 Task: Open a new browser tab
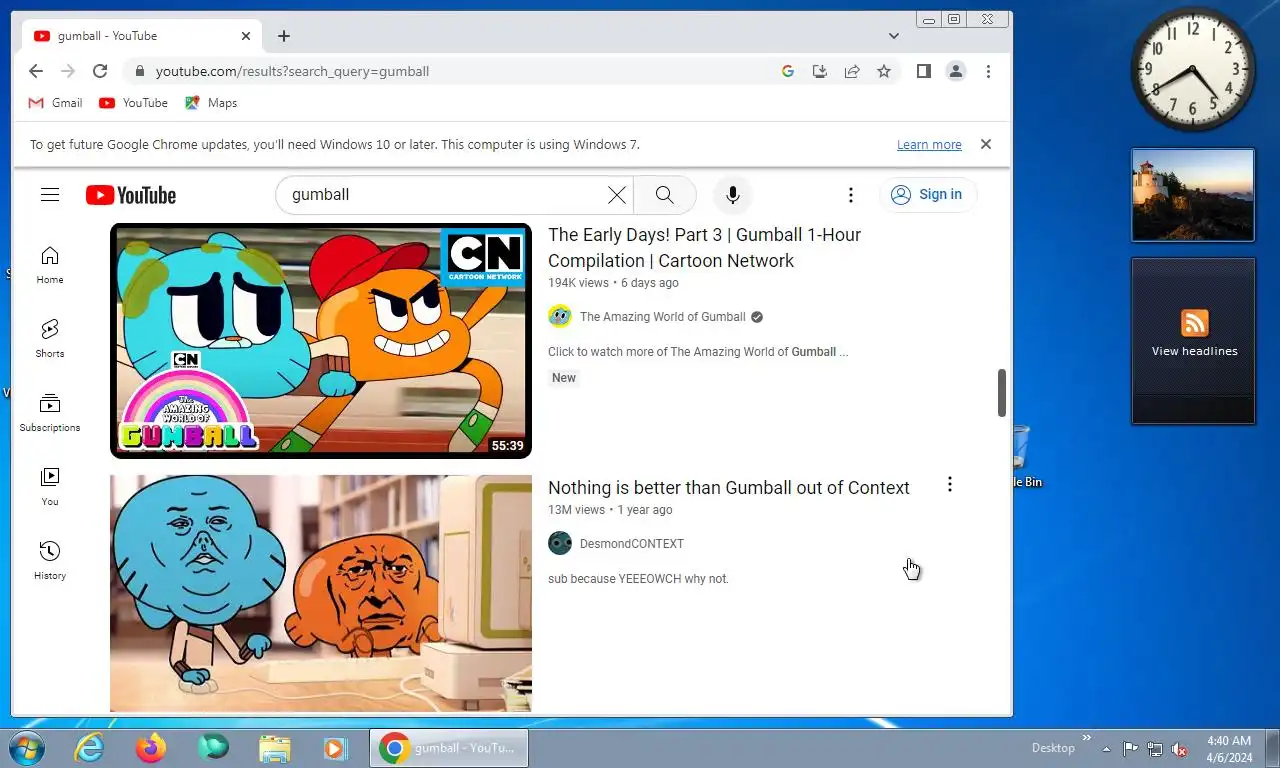284,36
